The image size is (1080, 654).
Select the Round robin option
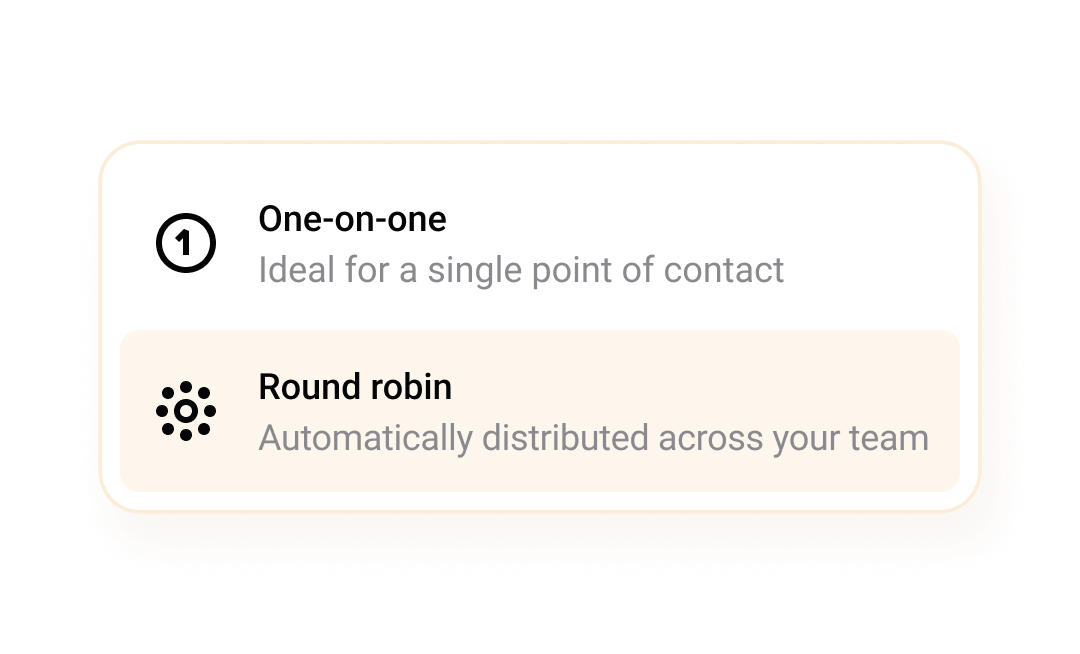pos(540,410)
